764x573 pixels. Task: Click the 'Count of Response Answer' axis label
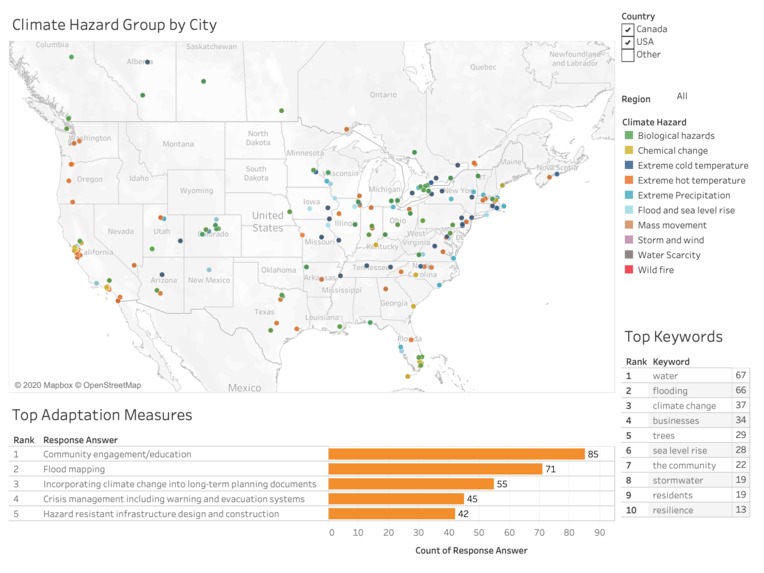(471, 551)
